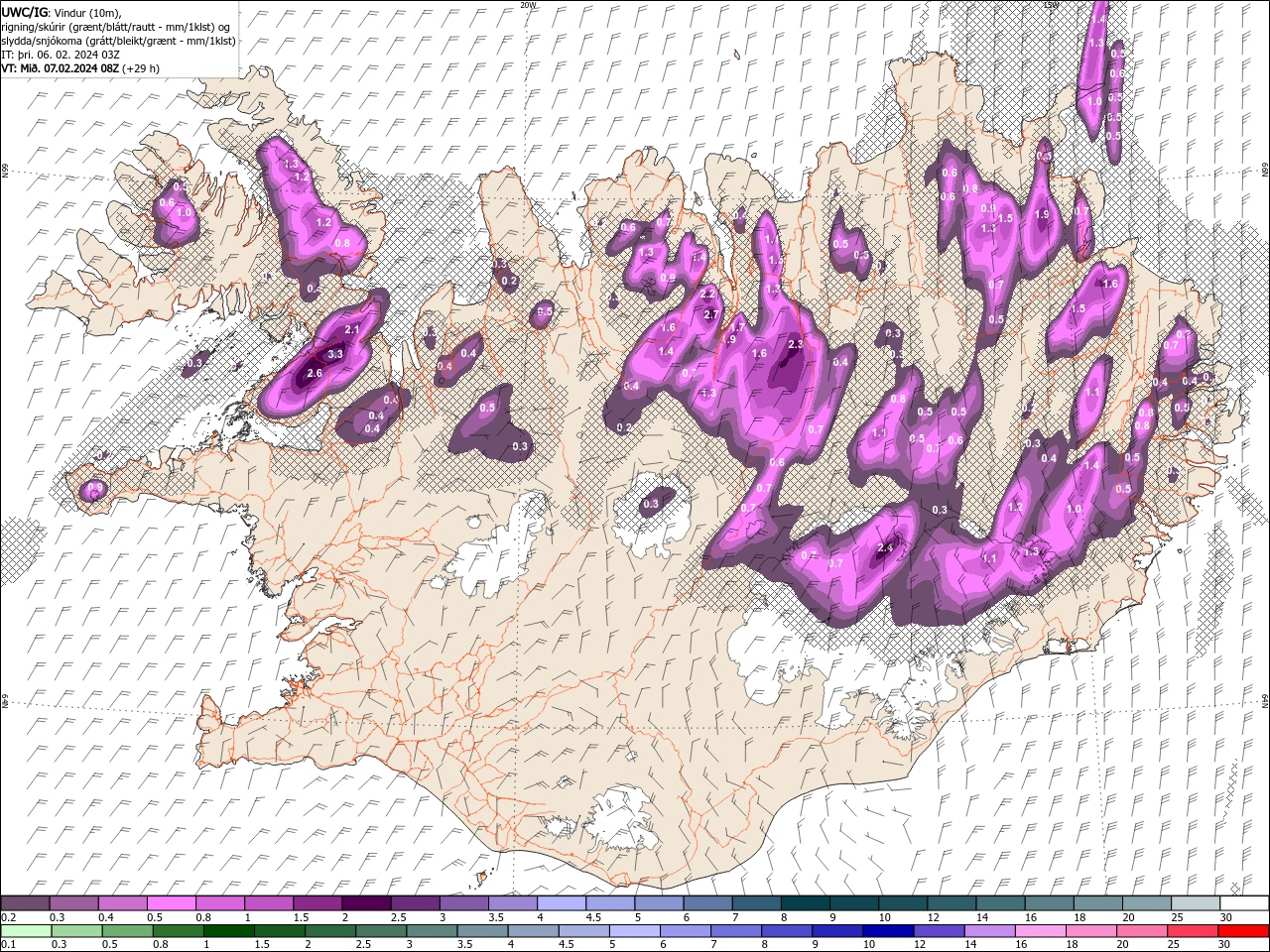Select the light grey swatch labeled 25
This screenshot has width=1270, height=952.
click(x=1195, y=903)
